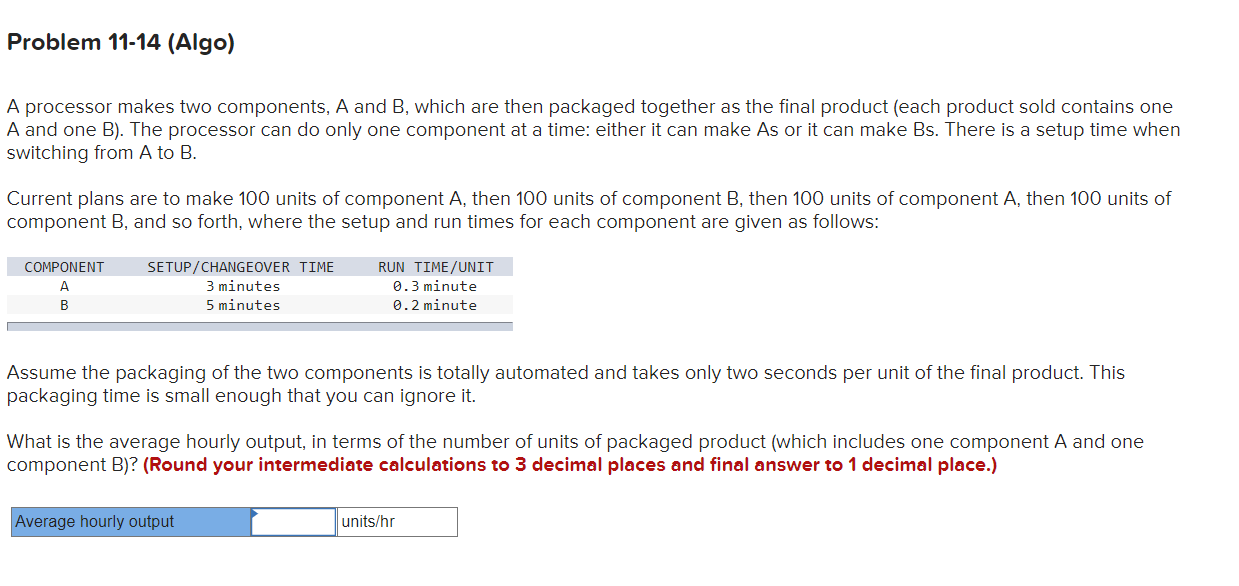Screen dimensions: 1239x586
Task: Click the units/hr label box
Action: coord(396,521)
